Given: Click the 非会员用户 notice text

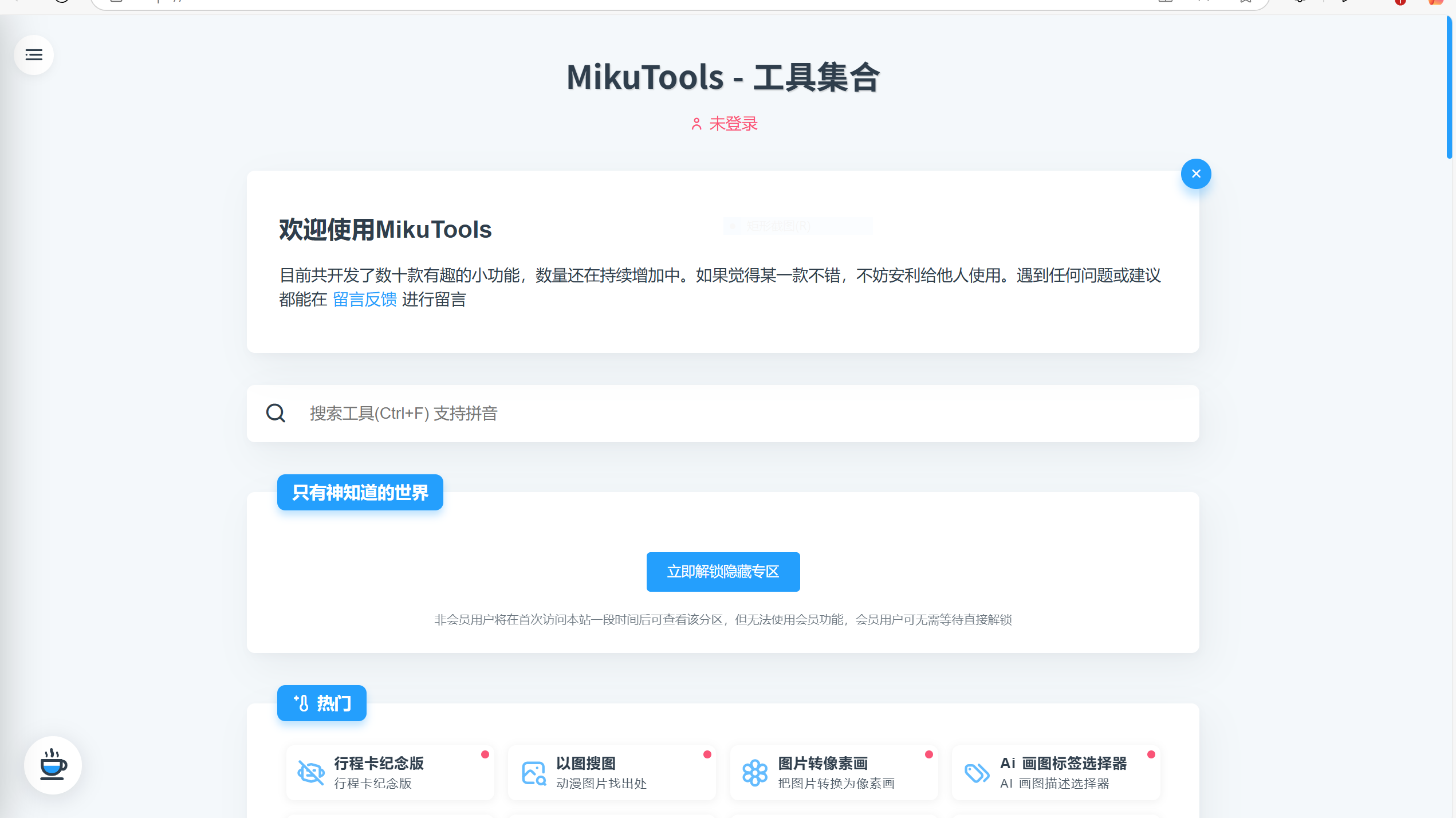Looking at the screenshot, I should pos(723,619).
